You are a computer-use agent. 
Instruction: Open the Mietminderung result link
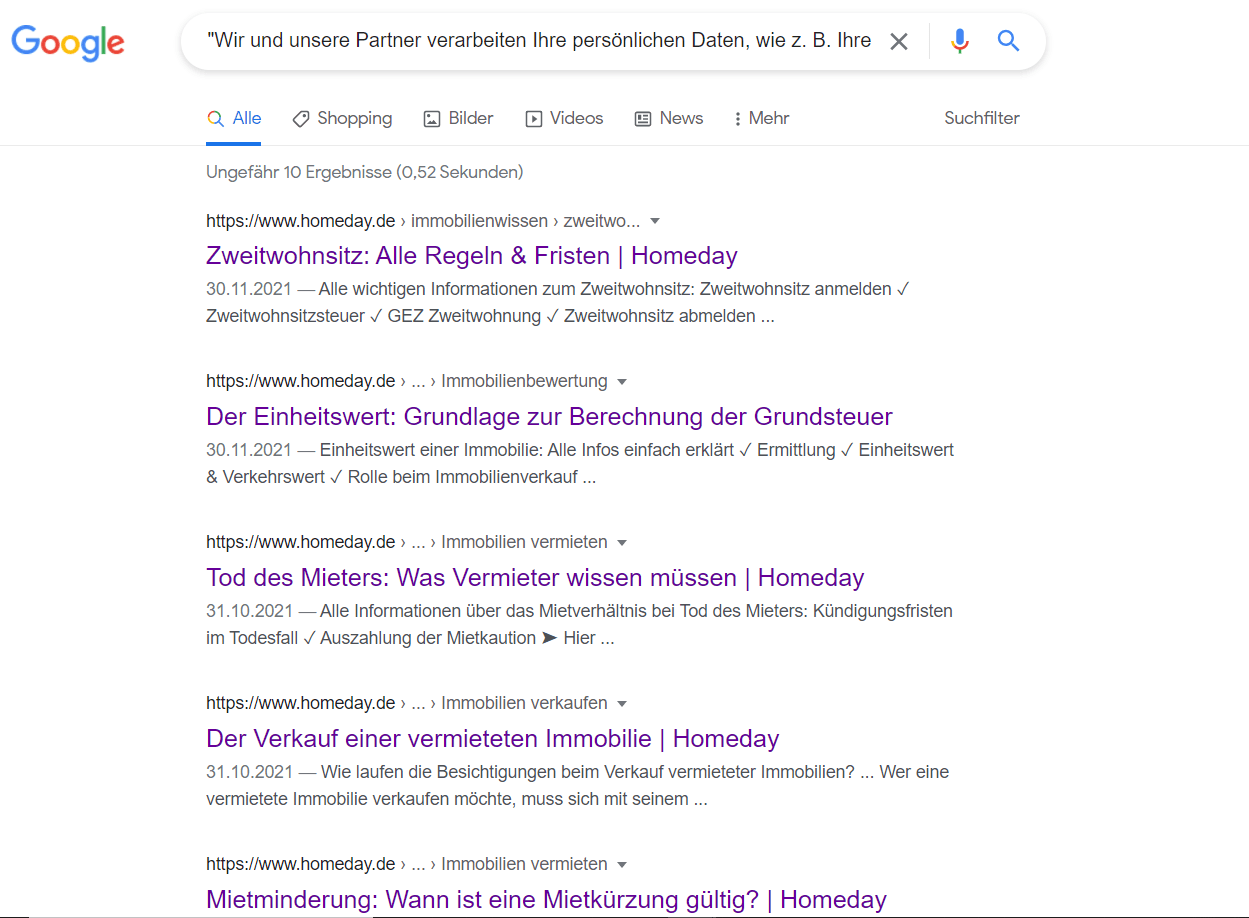[545, 899]
